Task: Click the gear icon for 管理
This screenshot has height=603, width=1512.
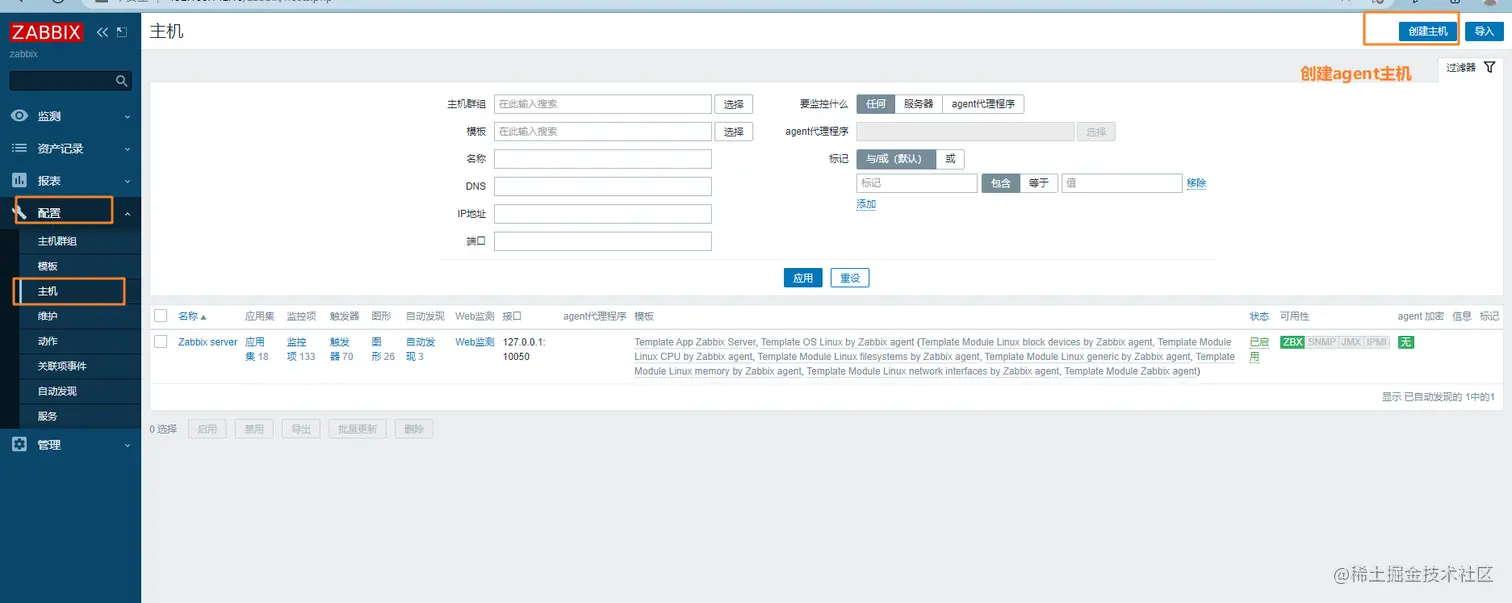Action: [19, 444]
